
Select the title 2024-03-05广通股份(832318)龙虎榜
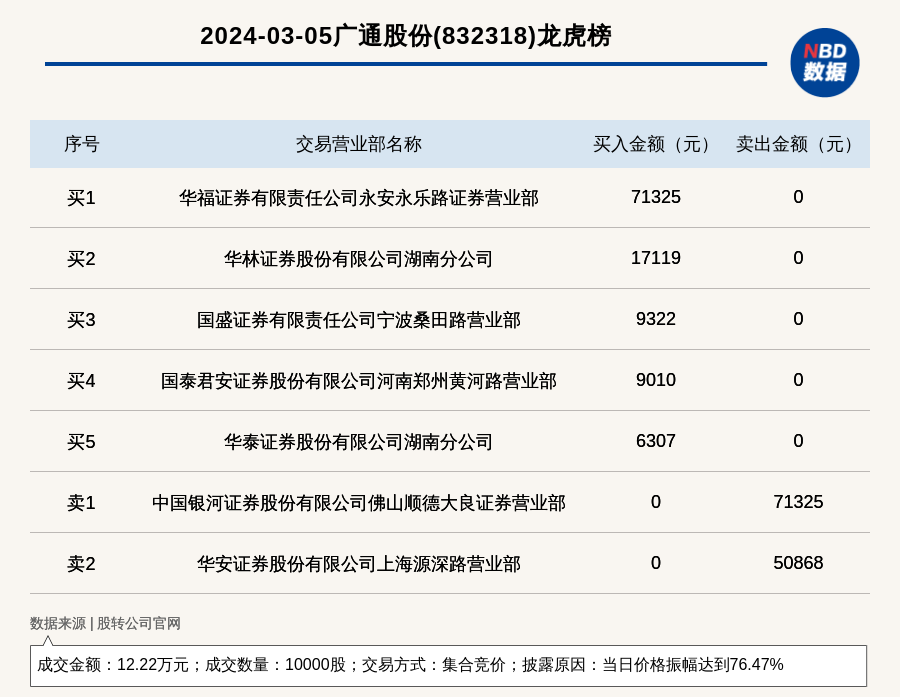coord(406,36)
